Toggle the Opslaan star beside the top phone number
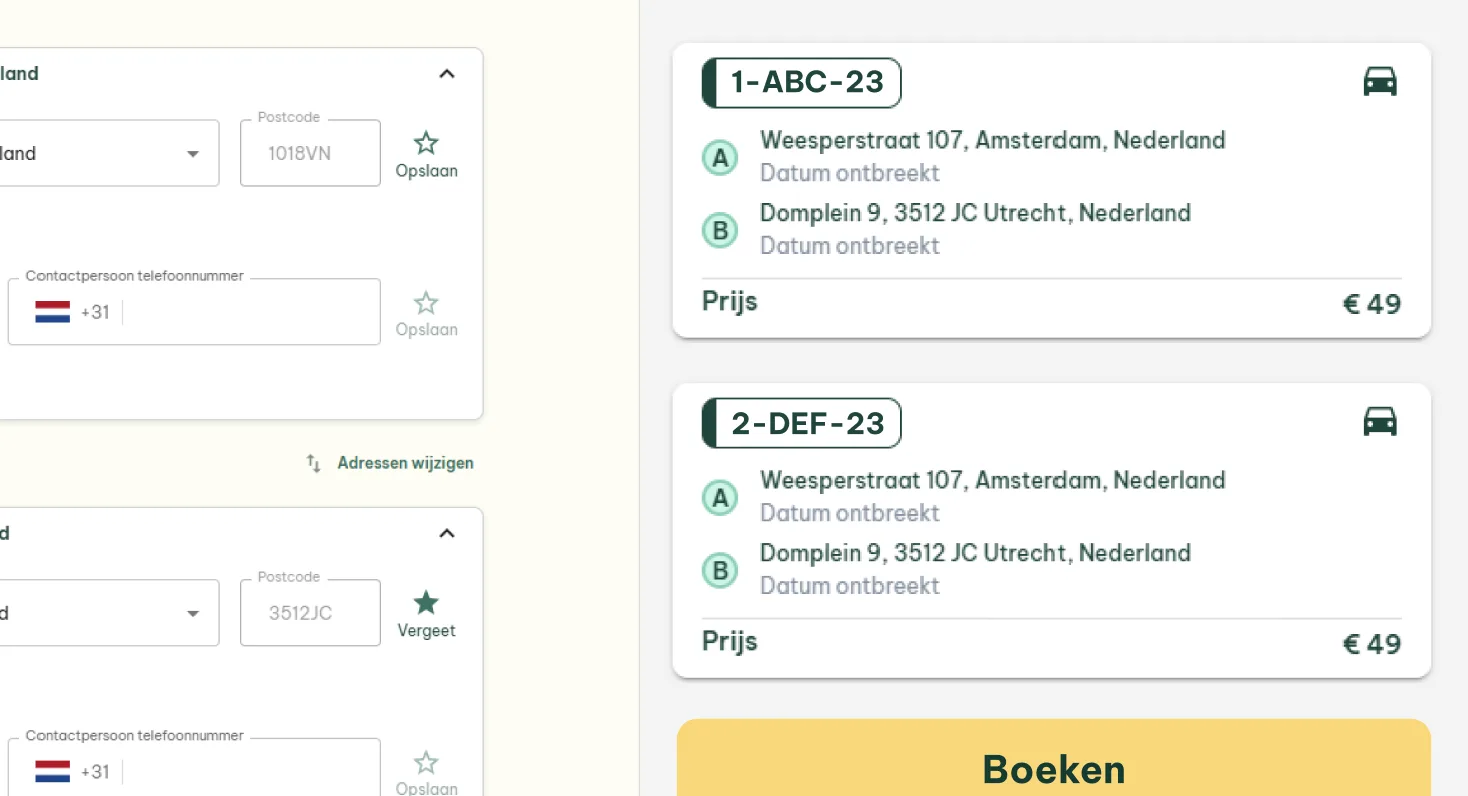 coord(426,302)
